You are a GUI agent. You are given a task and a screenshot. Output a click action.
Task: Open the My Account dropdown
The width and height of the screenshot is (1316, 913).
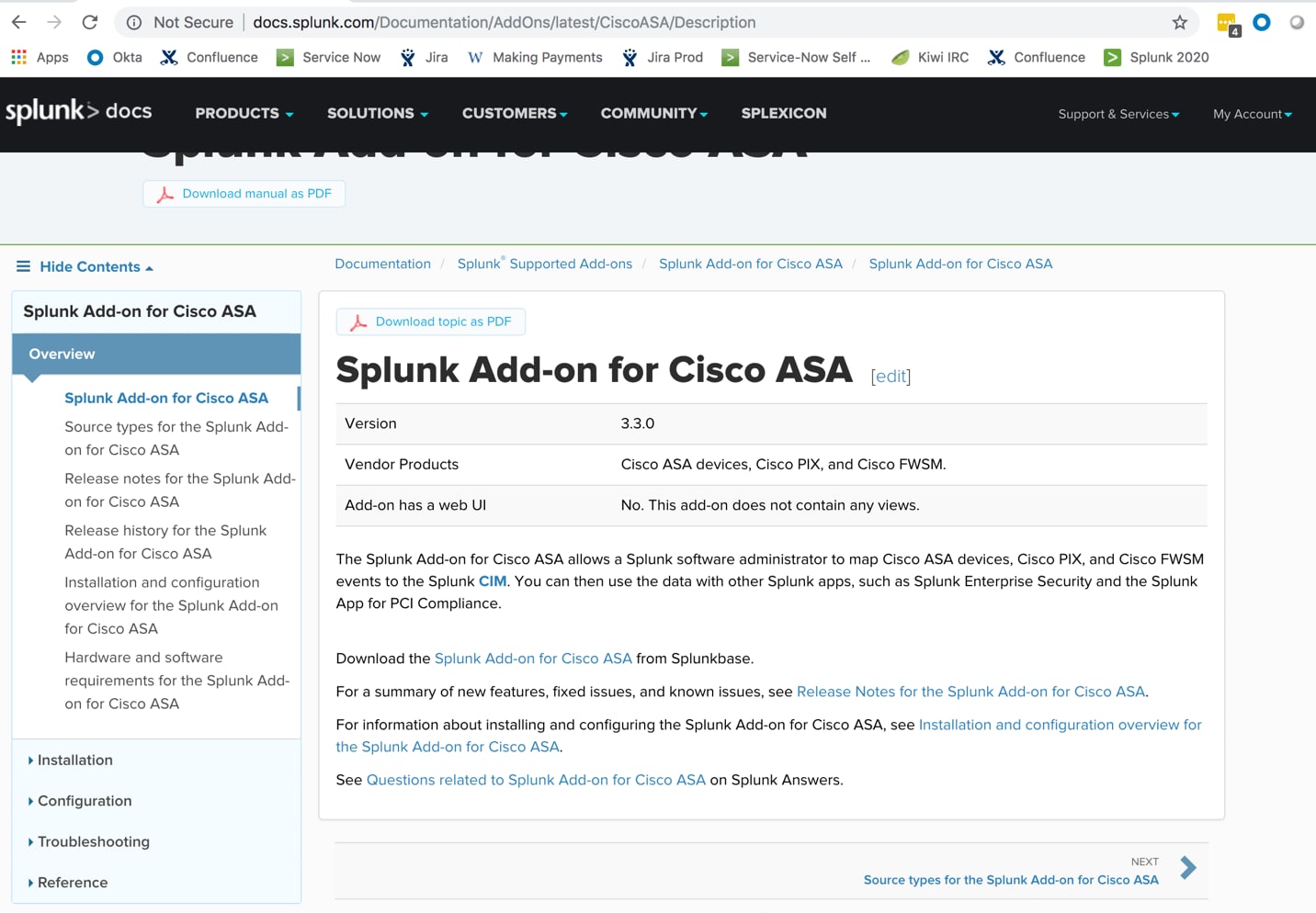tap(1253, 114)
